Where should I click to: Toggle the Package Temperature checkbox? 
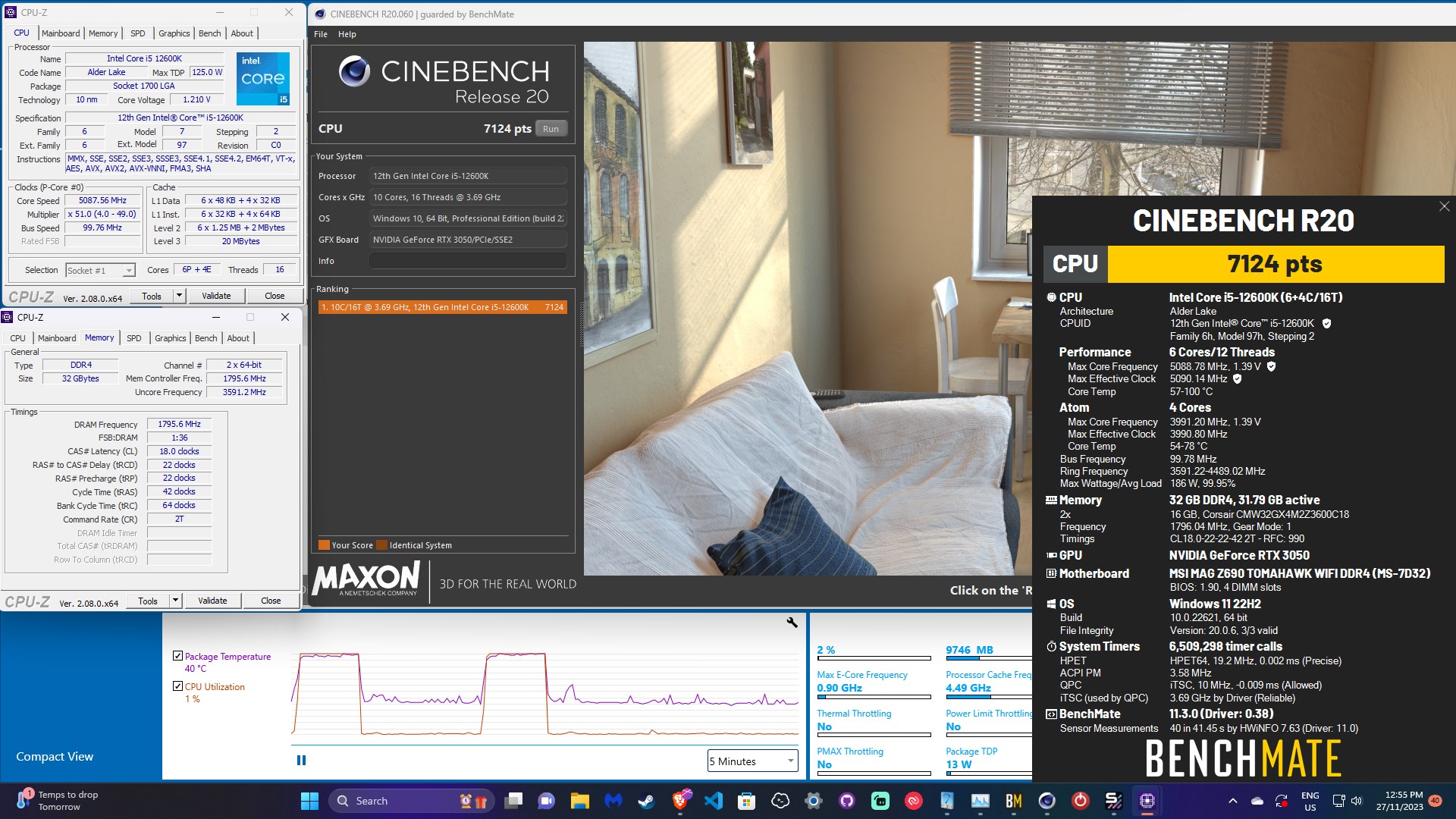(x=177, y=656)
